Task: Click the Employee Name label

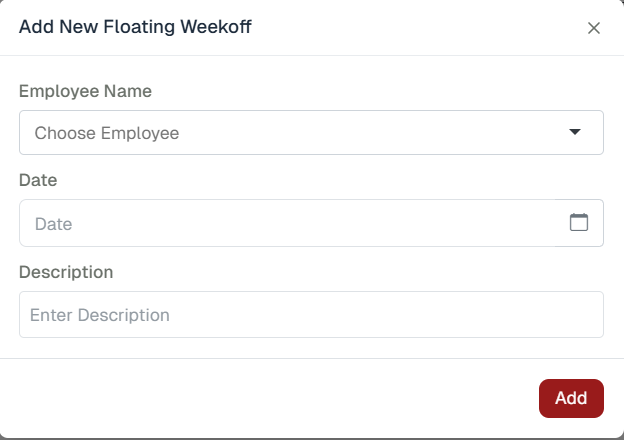Action: tap(85, 91)
